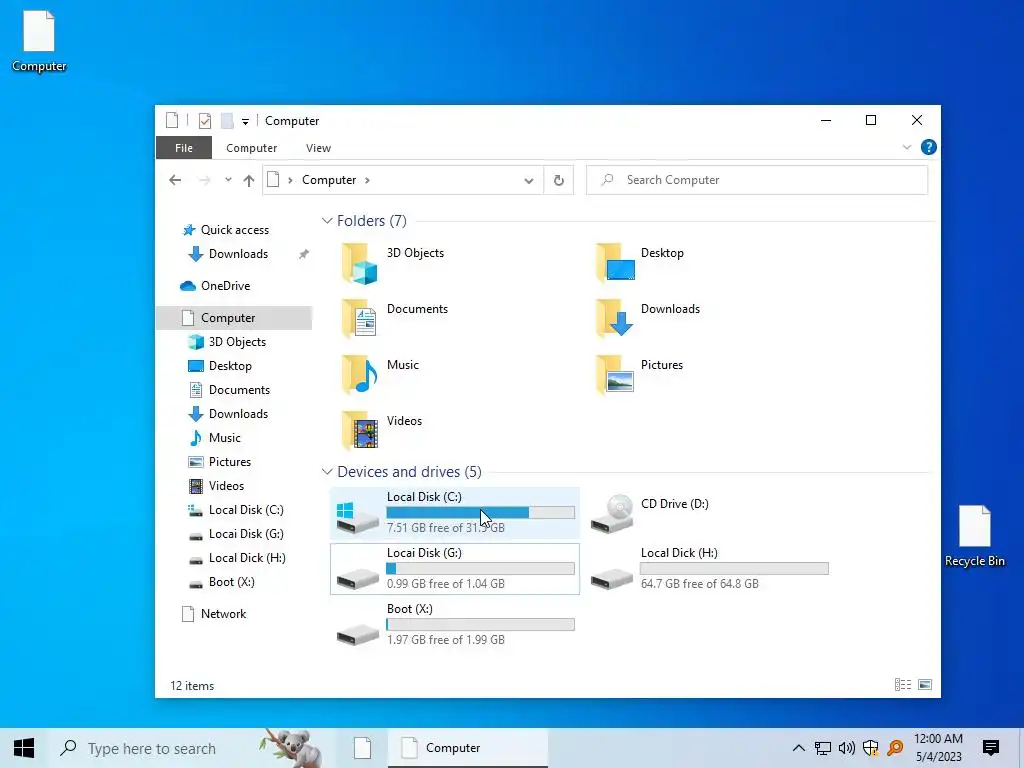Click the Help question mark icon
This screenshot has height=768, width=1024.
(929, 148)
